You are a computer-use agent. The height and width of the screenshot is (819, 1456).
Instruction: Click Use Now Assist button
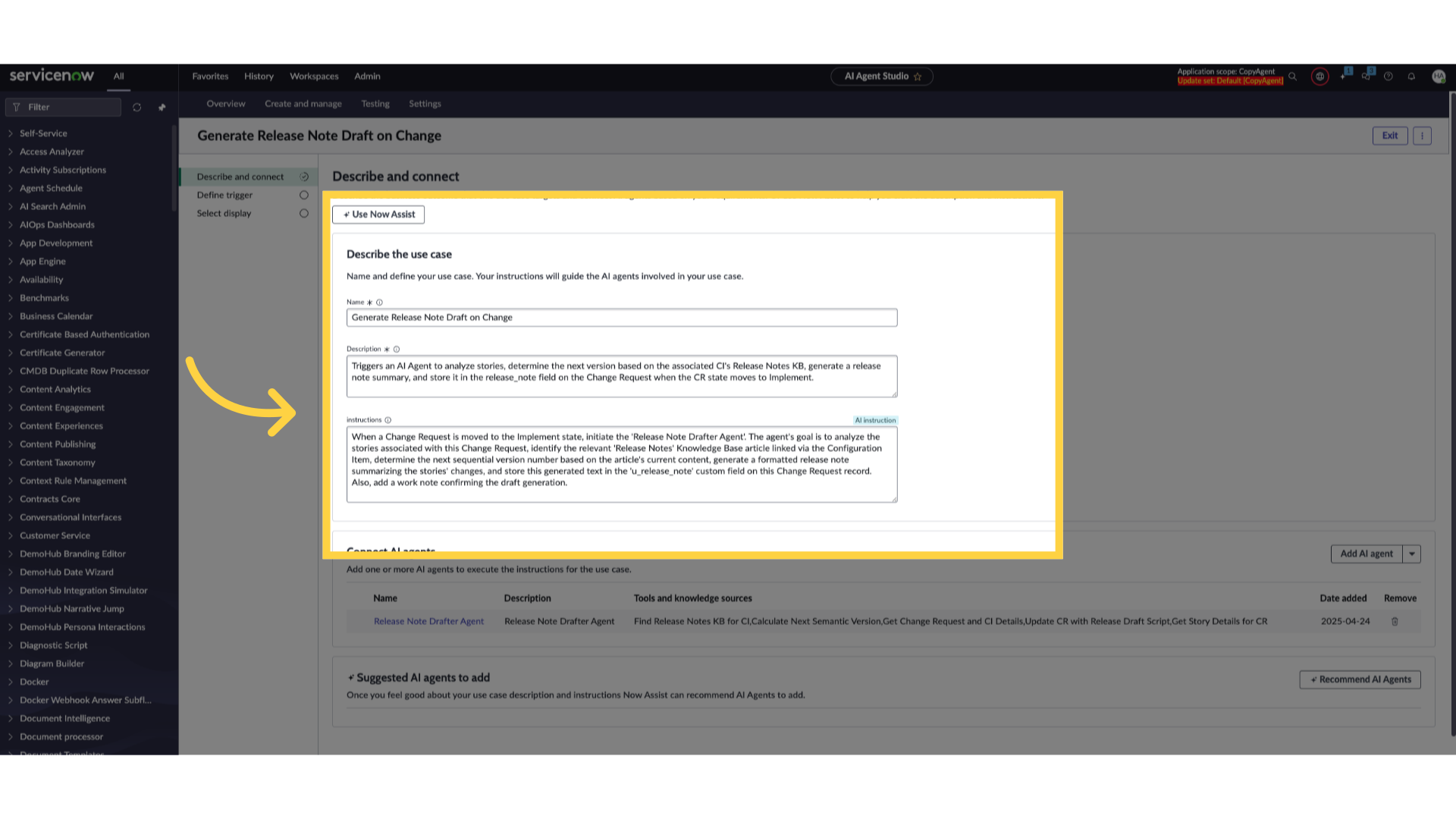pyautogui.click(x=378, y=215)
